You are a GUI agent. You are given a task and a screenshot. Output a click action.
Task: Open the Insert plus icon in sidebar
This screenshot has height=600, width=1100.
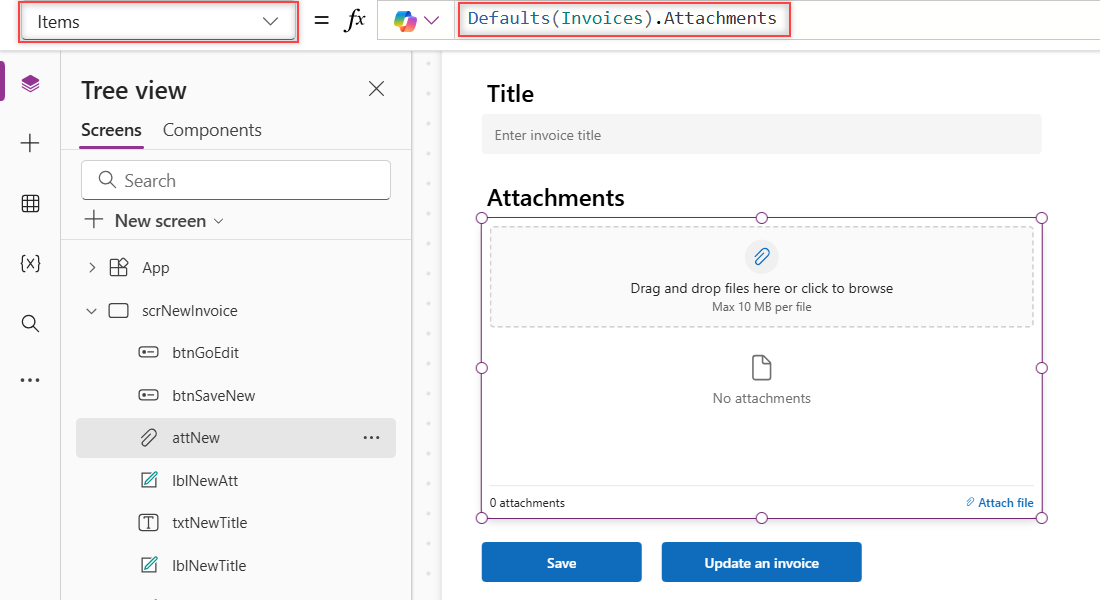point(30,143)
